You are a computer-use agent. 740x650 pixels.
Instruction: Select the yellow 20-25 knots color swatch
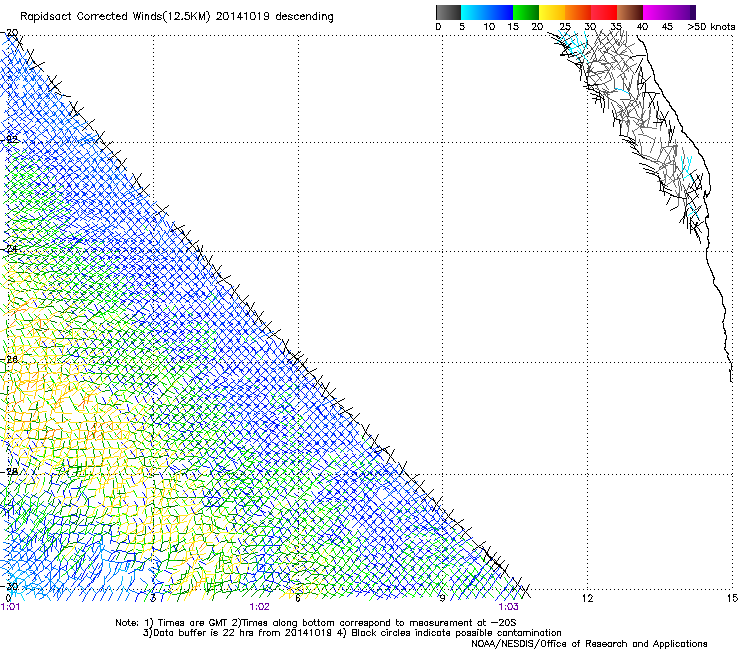(x=552, y=12)
